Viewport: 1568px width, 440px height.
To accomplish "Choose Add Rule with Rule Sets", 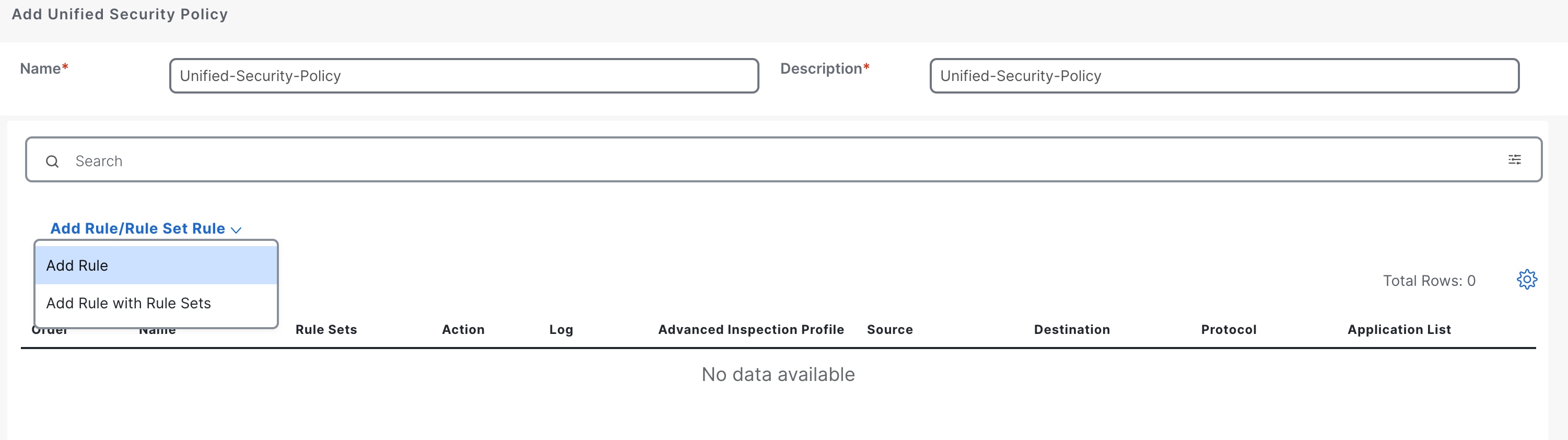I will click(x=156, y=303).
